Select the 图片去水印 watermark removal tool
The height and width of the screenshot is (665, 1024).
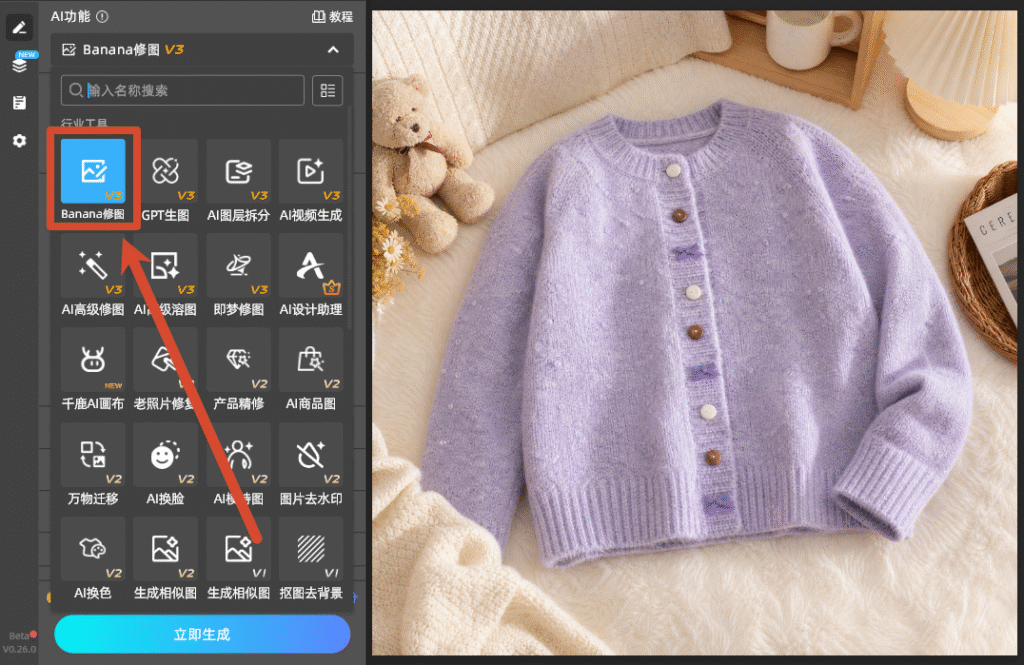(x=311, y=455)
